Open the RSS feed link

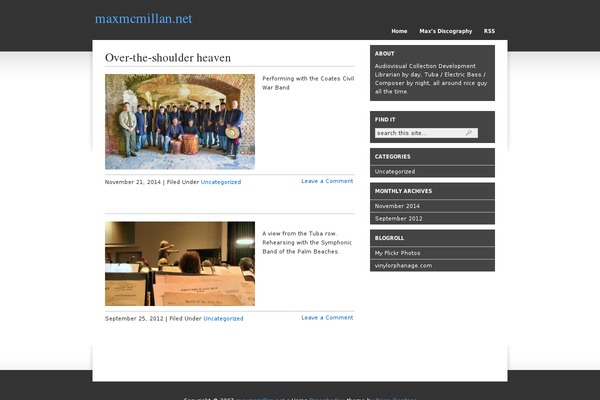pyautogui.click(x=489, y=31)
